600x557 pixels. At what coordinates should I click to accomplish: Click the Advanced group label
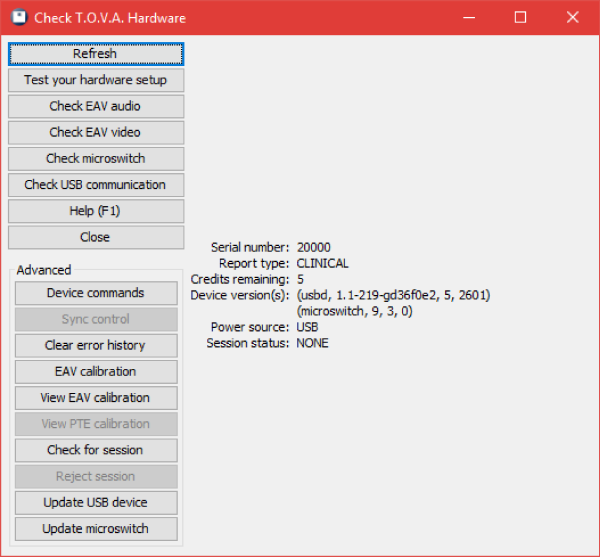pyautogui.click(x=44, y=270)
